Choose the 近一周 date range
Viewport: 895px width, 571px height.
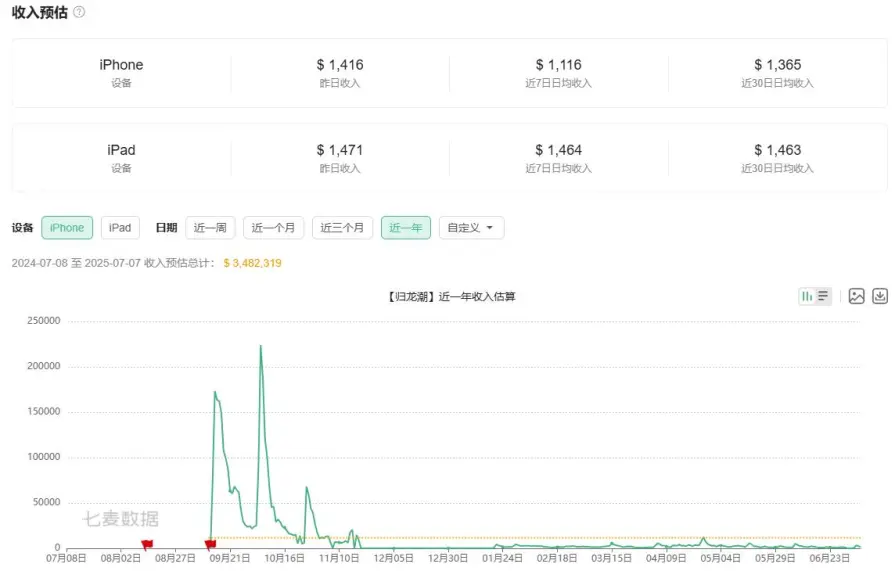[x=210, y=228]
